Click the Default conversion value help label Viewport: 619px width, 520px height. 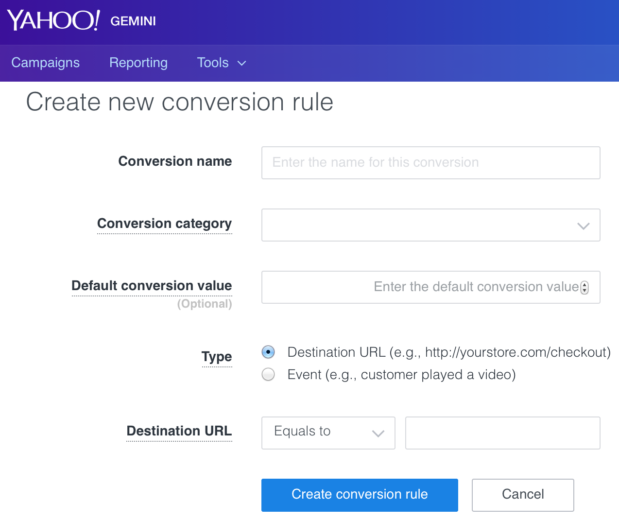point(152,285)
